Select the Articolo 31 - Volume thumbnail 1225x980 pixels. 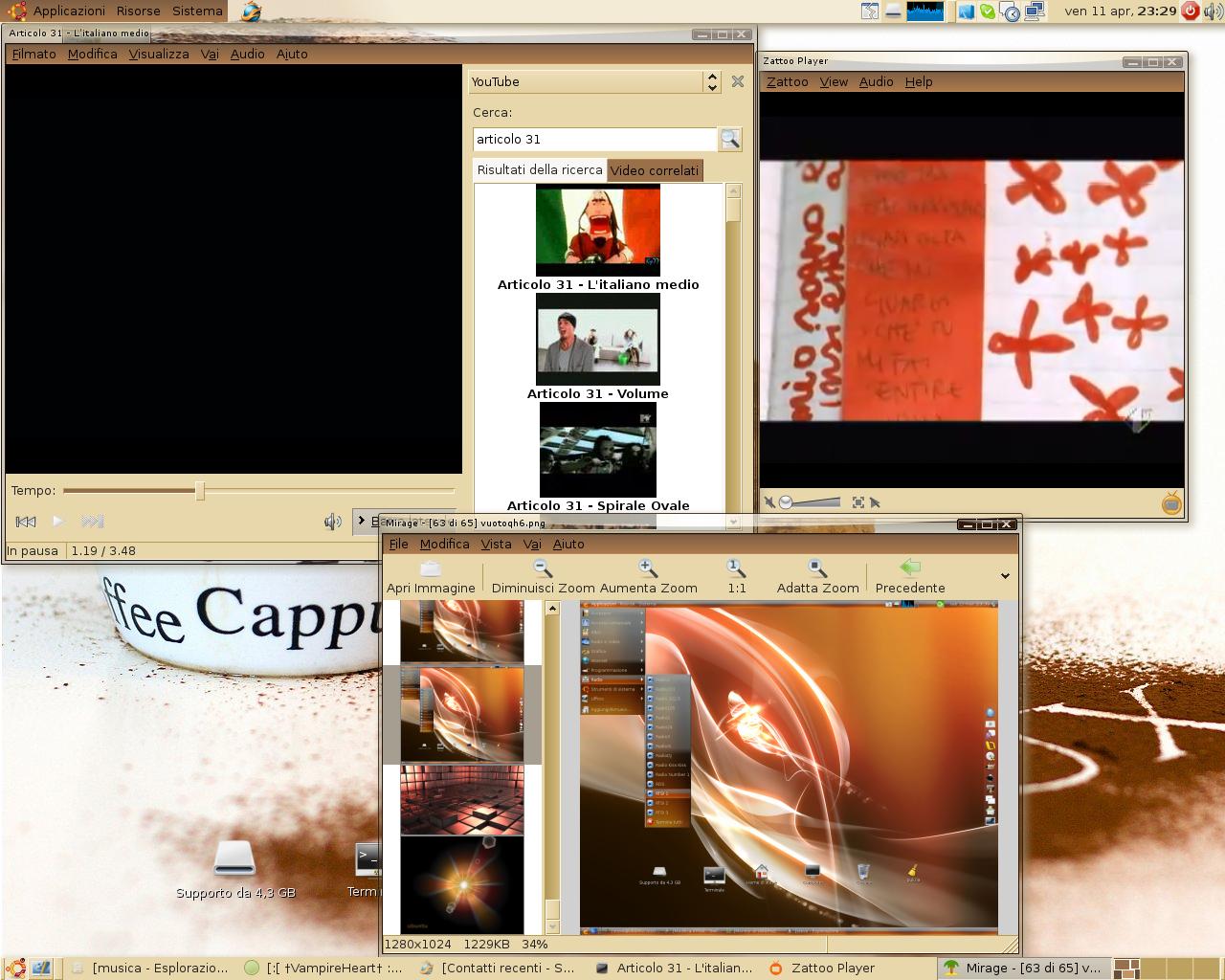coord(598,339)
